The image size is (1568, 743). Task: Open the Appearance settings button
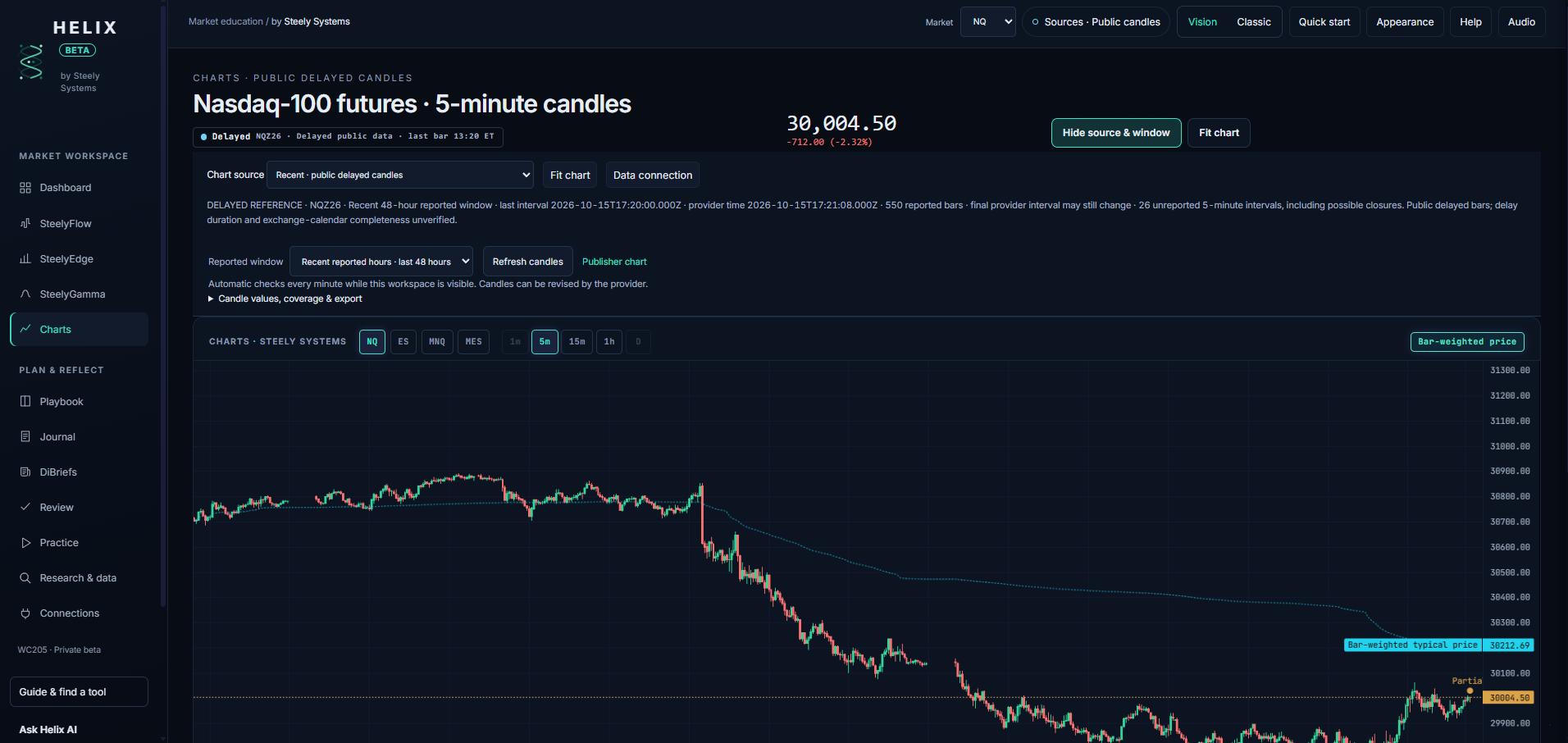click(x=1405, y=22)
